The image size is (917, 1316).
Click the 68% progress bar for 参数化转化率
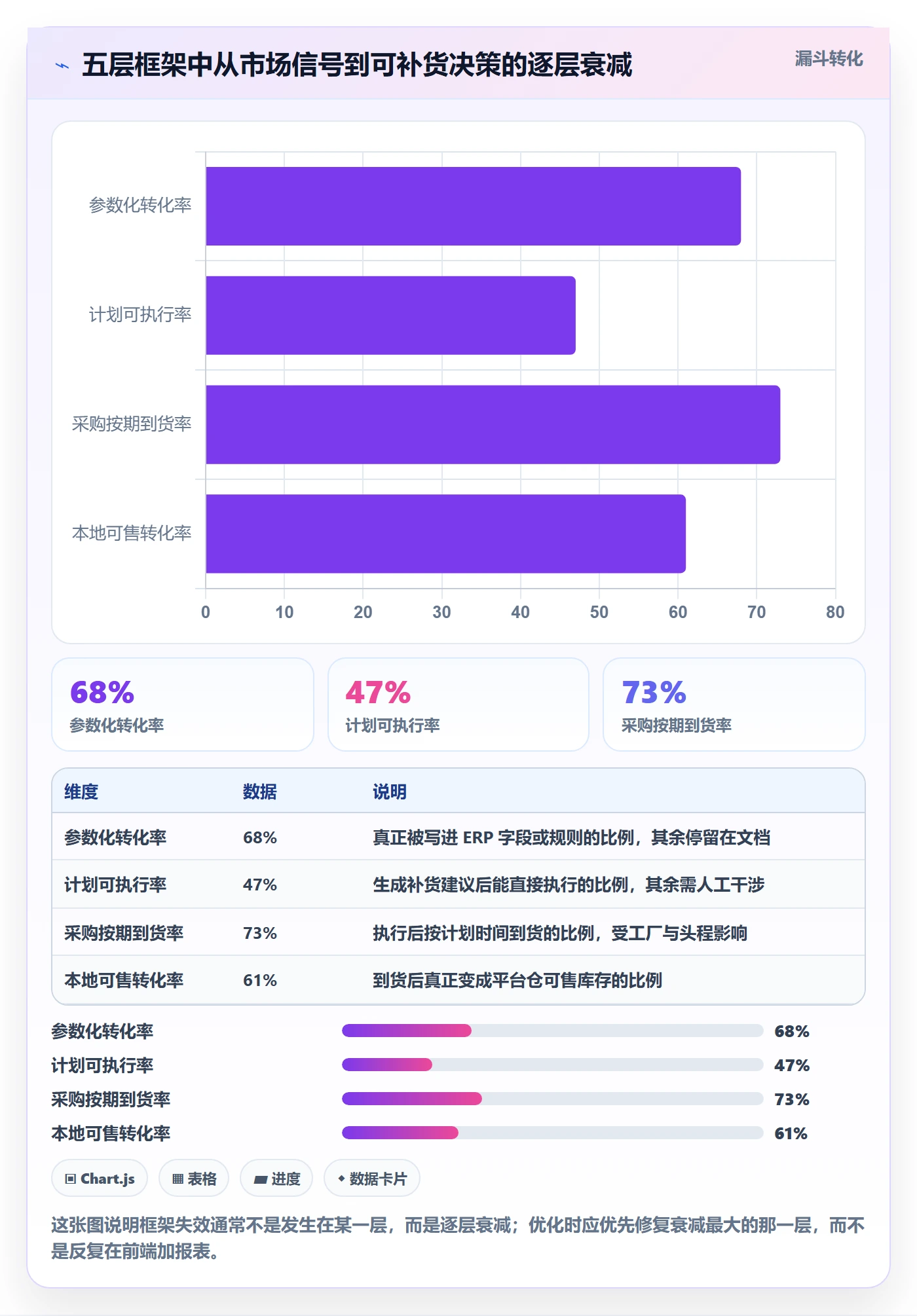[552, 1031]
